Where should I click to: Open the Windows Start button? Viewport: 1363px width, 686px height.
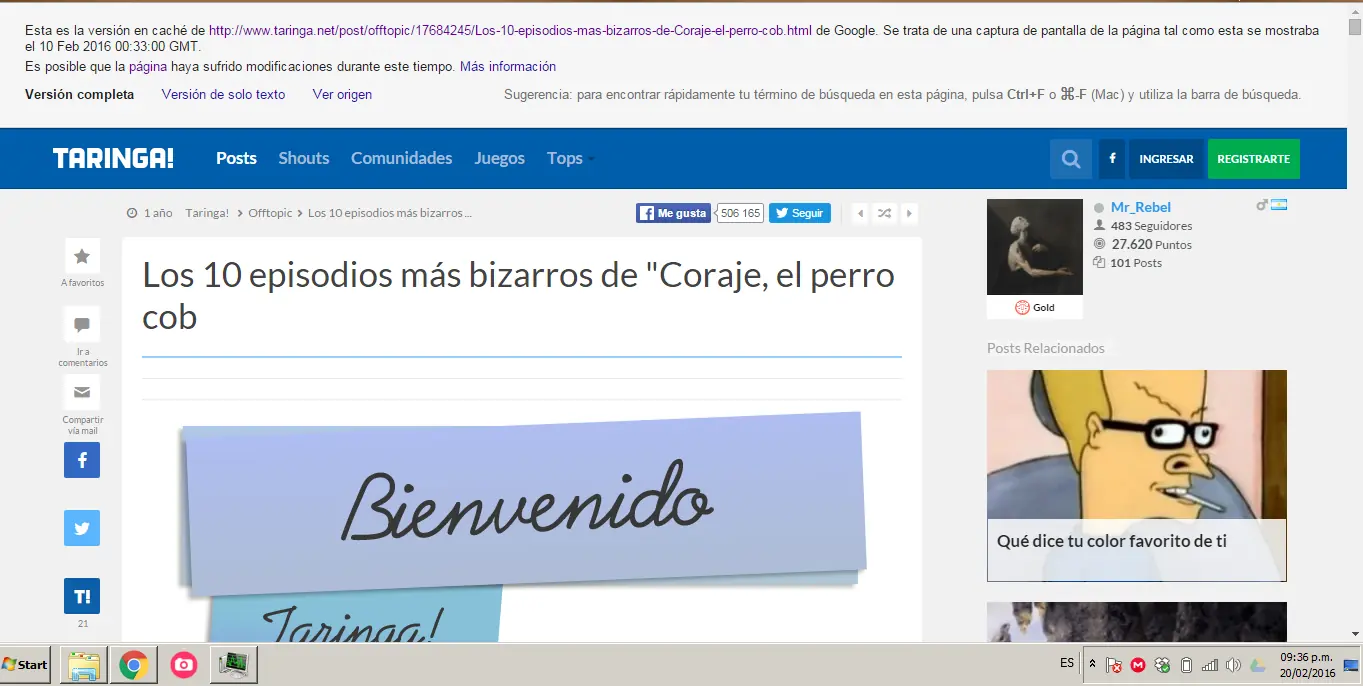25,664
